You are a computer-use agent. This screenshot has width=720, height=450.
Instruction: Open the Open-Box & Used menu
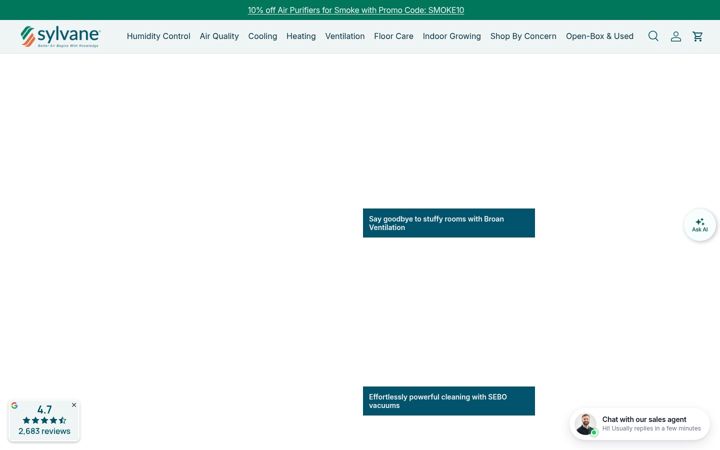(599, 36)
